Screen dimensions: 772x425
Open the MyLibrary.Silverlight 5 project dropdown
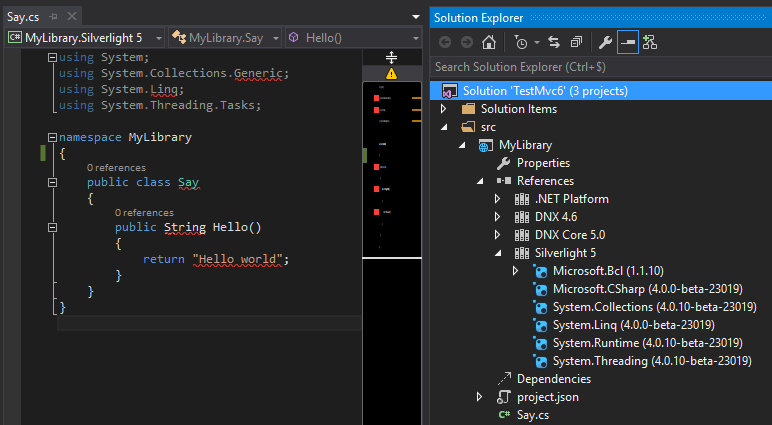(85, 38)
